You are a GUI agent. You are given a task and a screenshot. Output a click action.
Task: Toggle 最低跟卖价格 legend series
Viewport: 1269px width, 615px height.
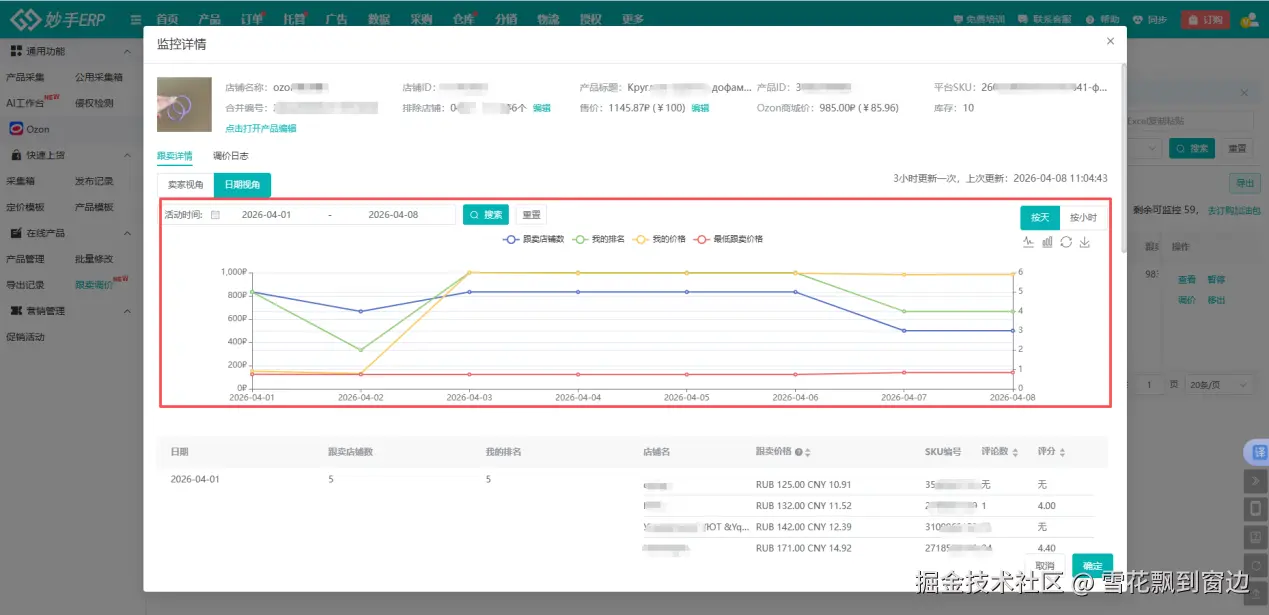729,239
